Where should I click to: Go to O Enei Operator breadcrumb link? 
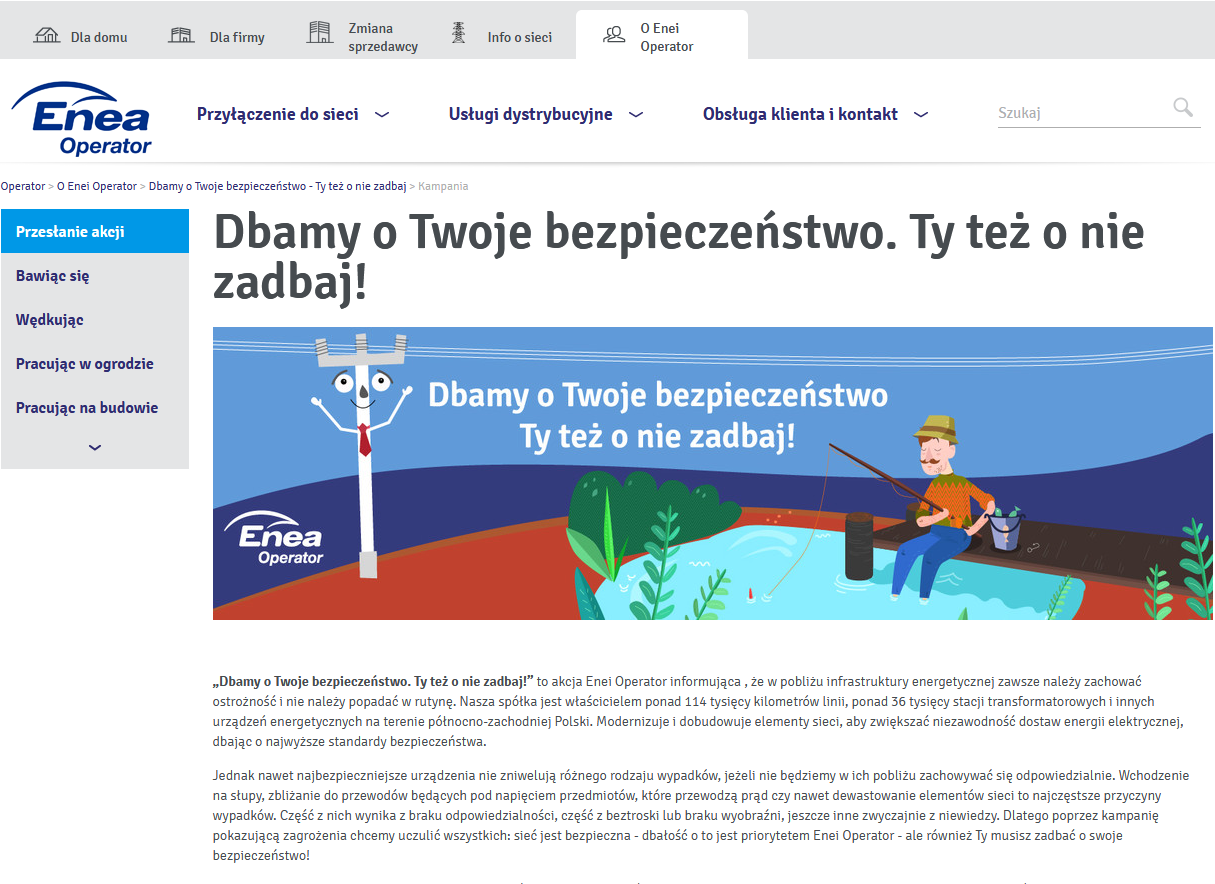97,186
